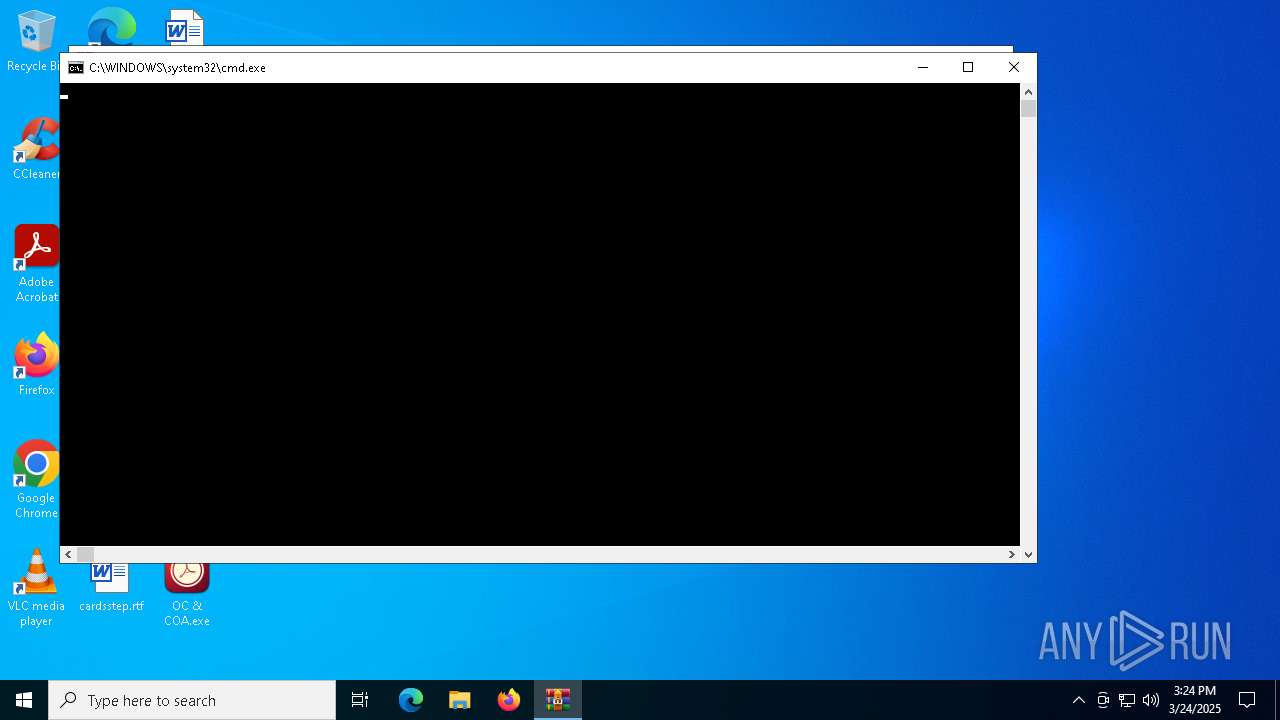The image size is (1280, 720).
Task: Open Adobe Acrobat desktop shortcut
Action: point(36,264)
